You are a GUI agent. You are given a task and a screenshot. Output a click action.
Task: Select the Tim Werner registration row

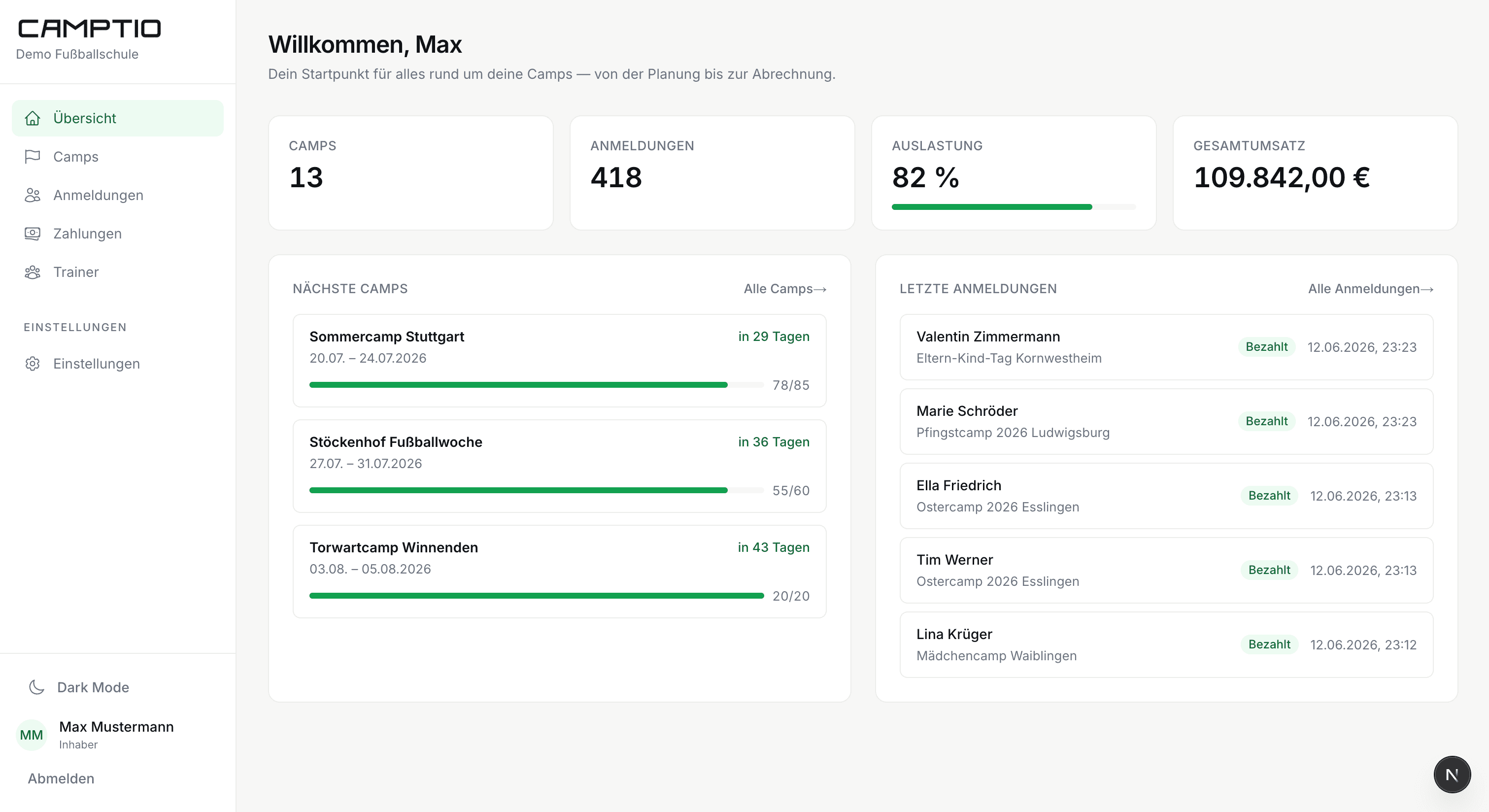point(1166,571)
